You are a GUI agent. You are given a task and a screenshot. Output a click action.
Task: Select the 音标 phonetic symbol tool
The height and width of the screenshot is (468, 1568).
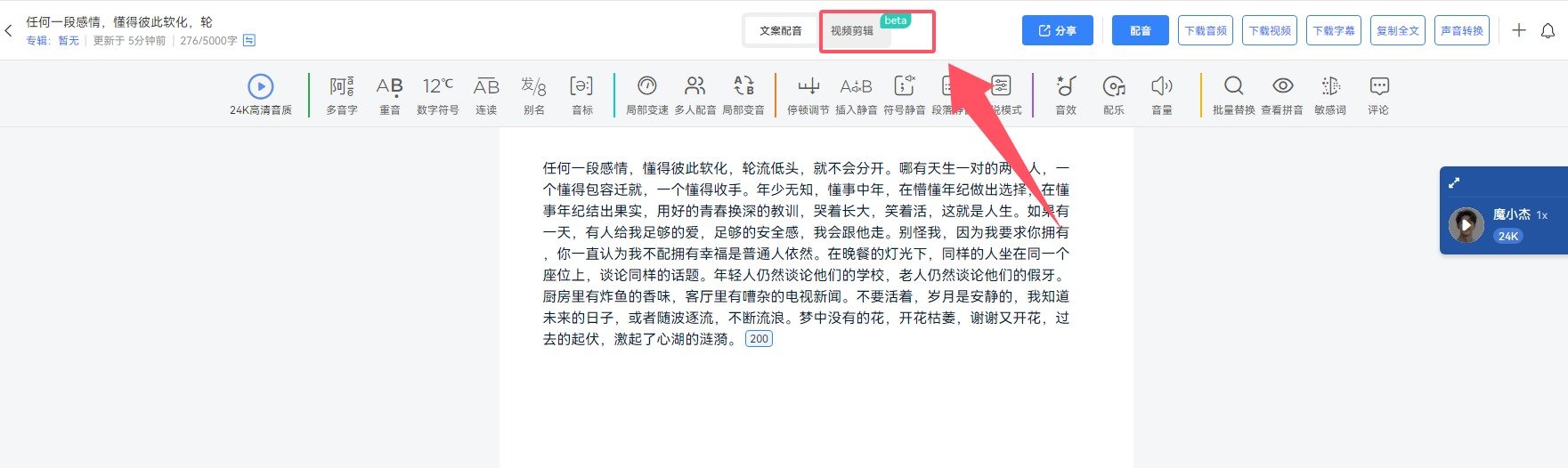coord(582,95)
